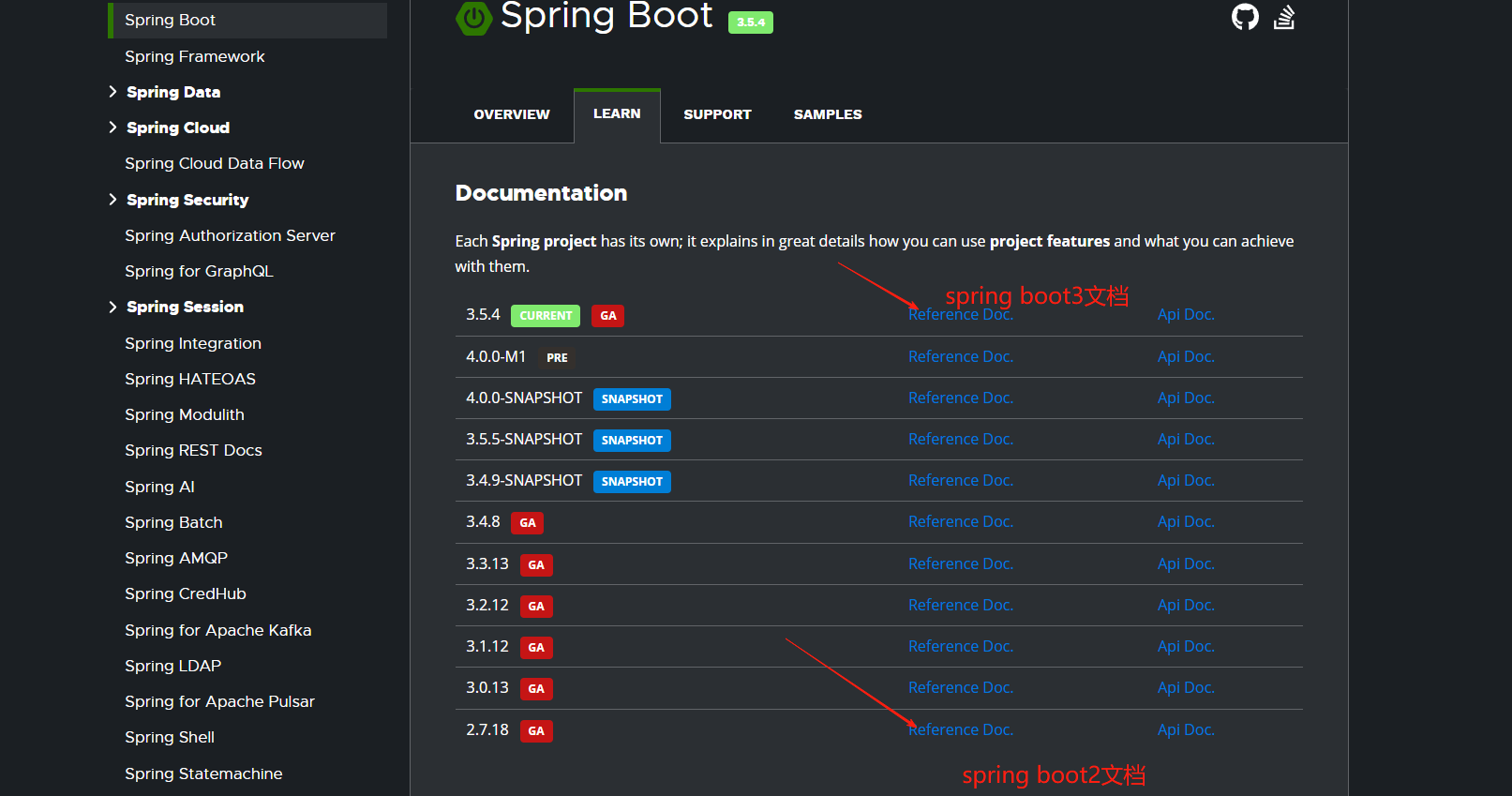Screen dimensions: 1512x796
Task: Open Spring Cloud Data Flow project
Action: (x=215, y=163)
